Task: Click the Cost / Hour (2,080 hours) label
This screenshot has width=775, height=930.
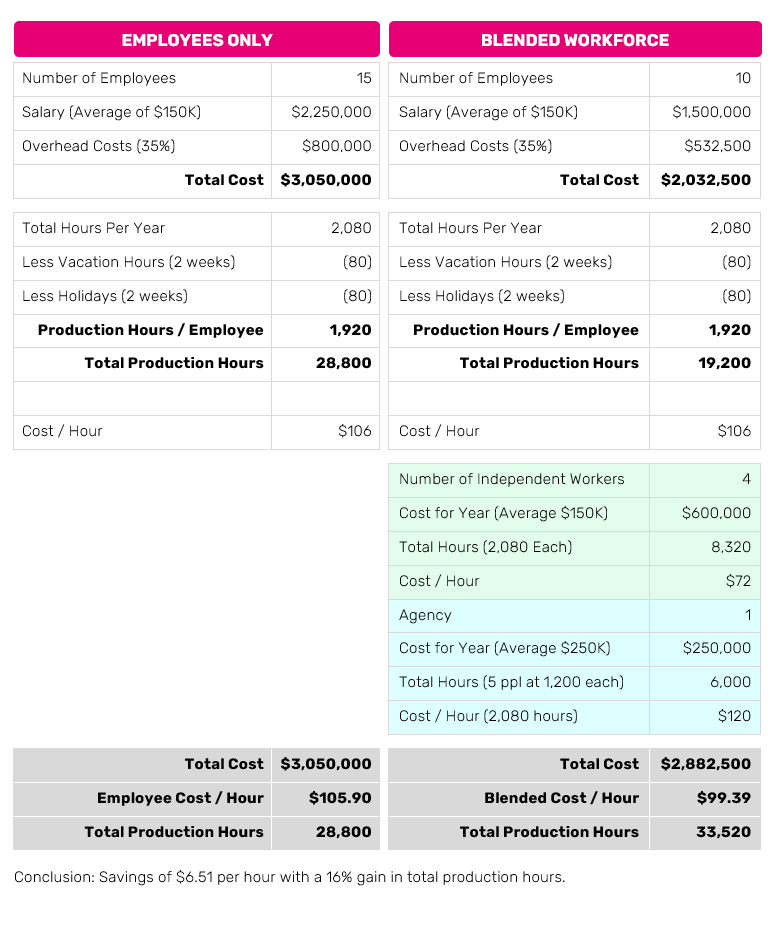Action: 488,716
